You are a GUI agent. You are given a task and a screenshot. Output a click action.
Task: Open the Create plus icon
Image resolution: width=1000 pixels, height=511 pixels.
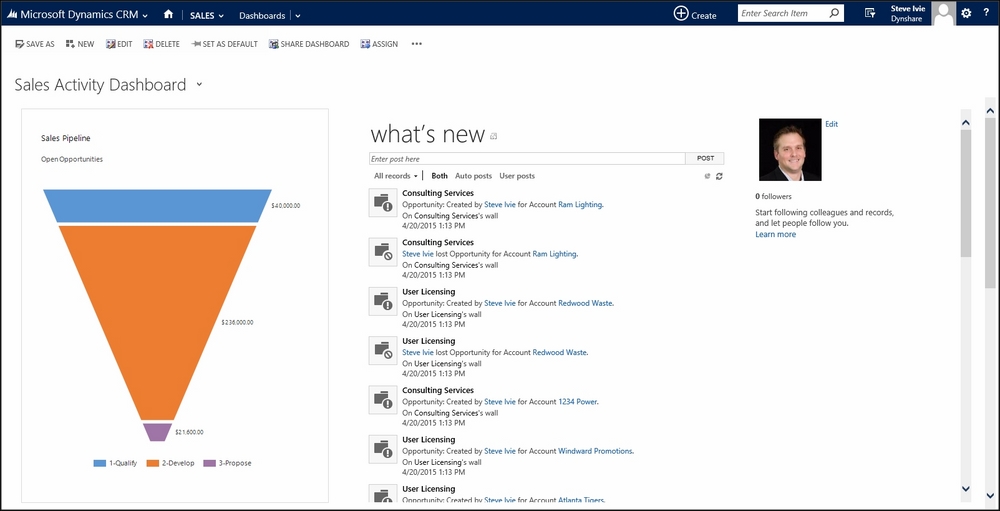(681, 13)
